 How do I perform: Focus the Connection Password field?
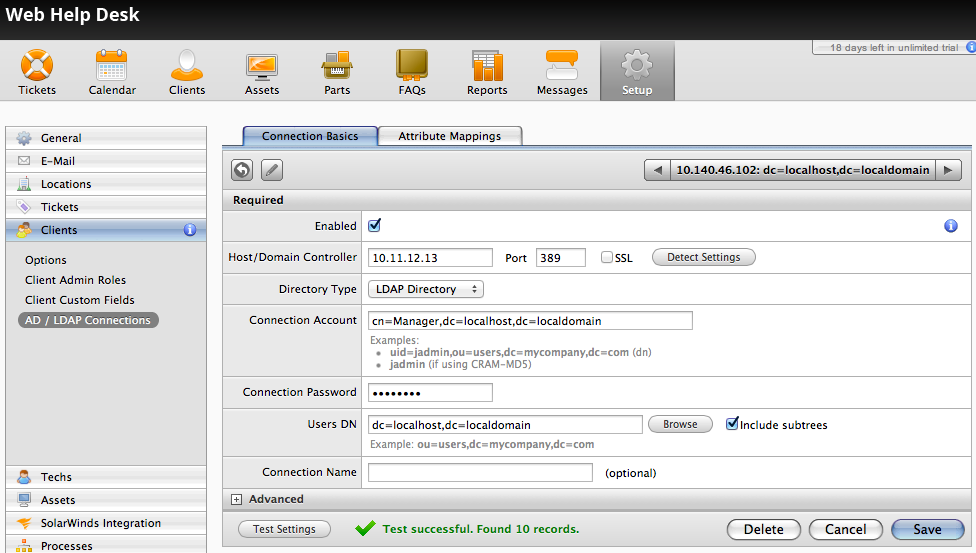click(430, 393)
